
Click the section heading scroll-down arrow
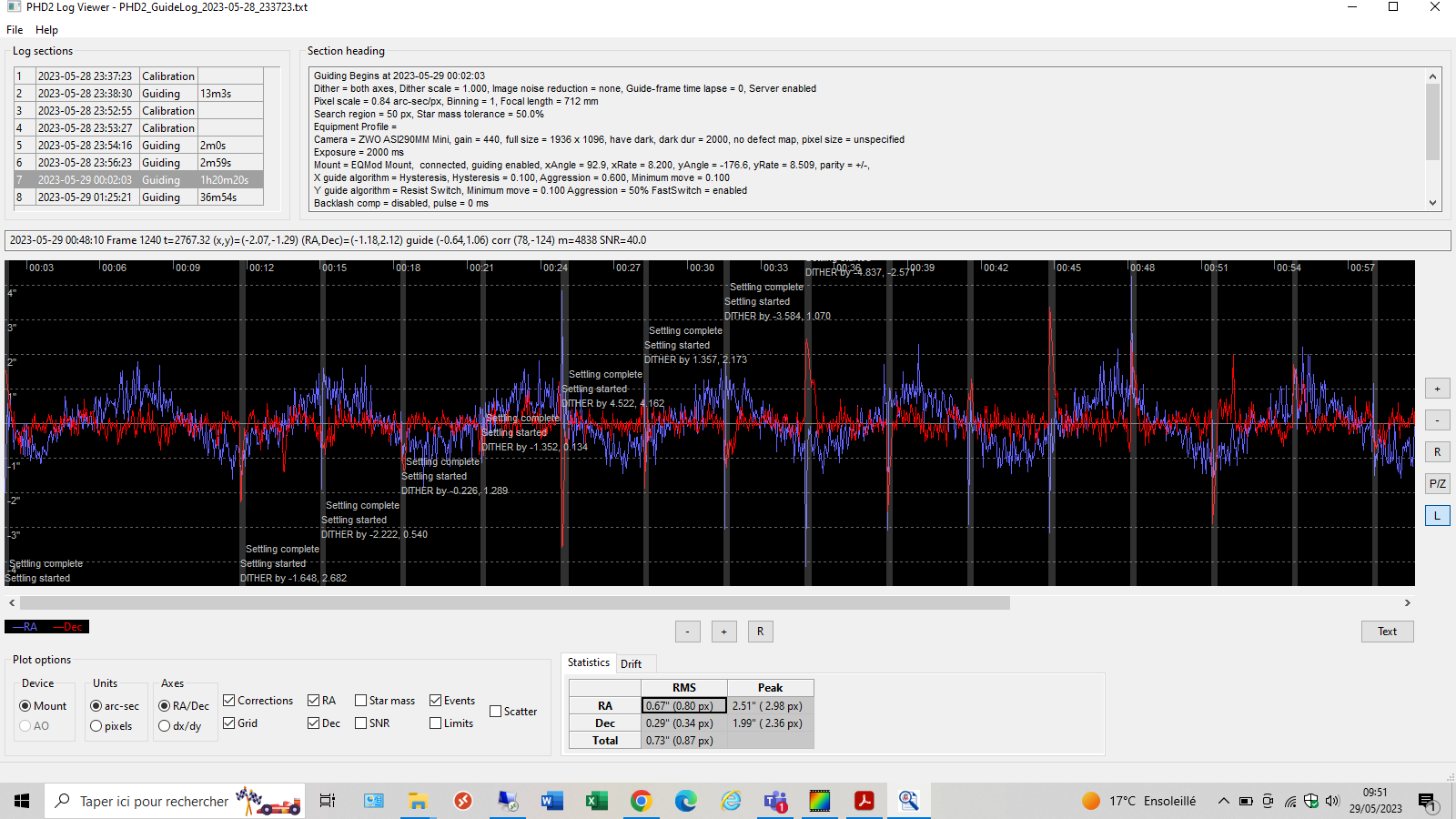point(1433,203)
